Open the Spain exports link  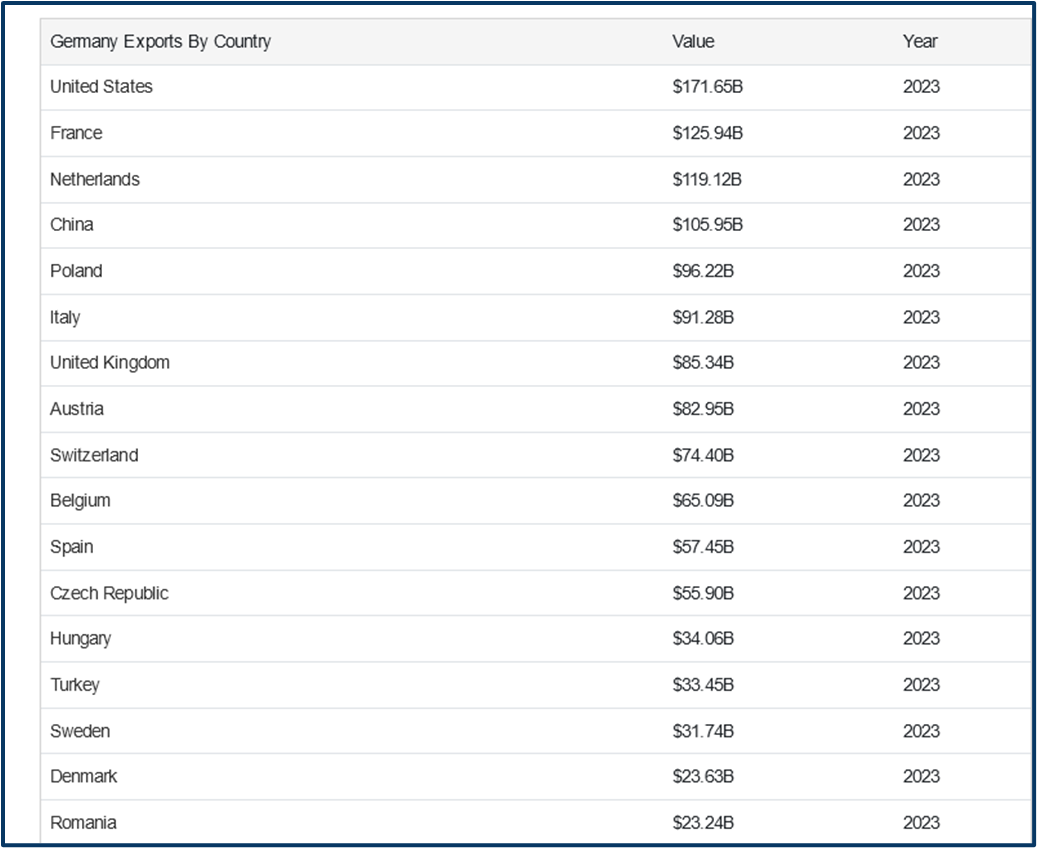[72, 547]
